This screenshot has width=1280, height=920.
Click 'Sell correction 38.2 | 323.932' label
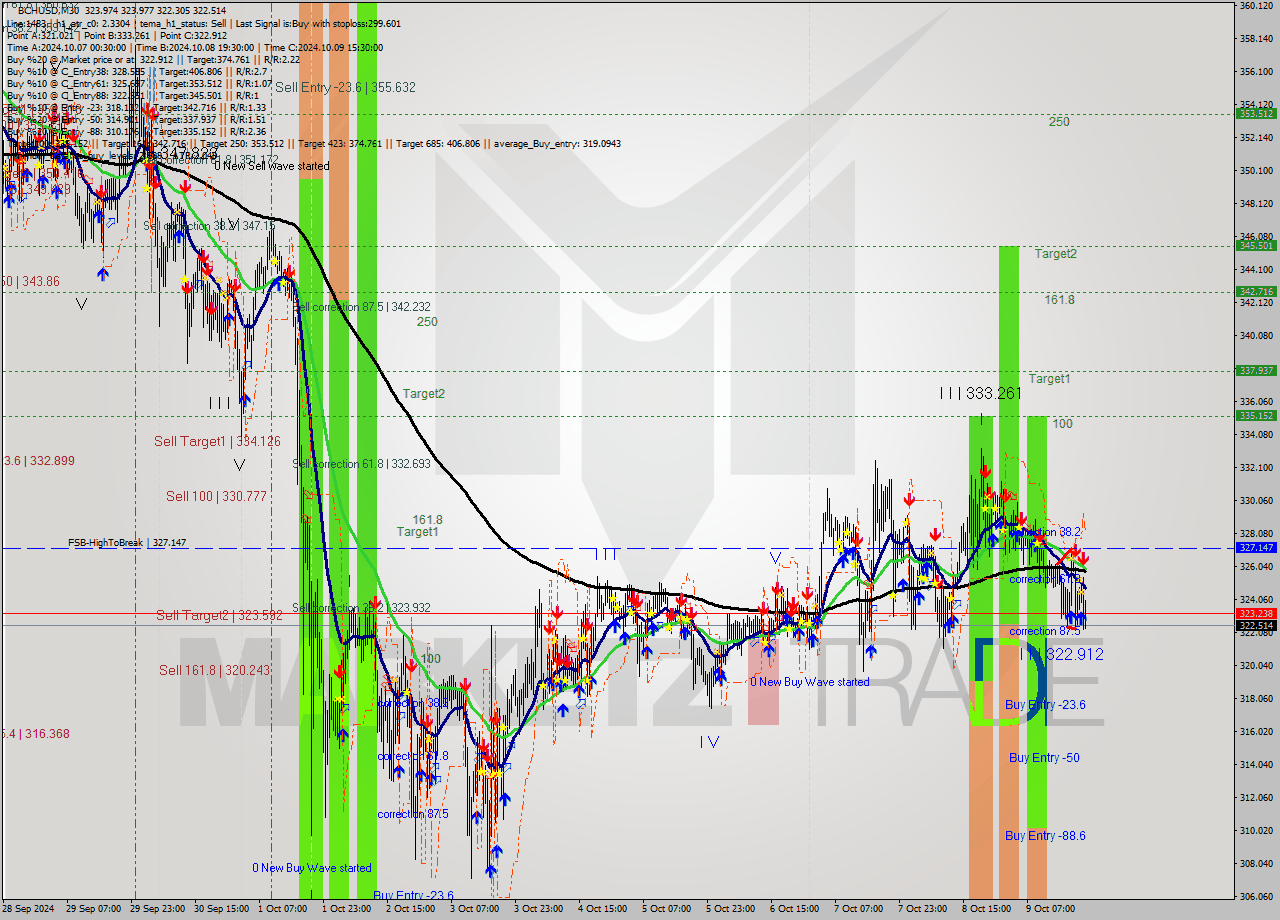coord(361,608)
